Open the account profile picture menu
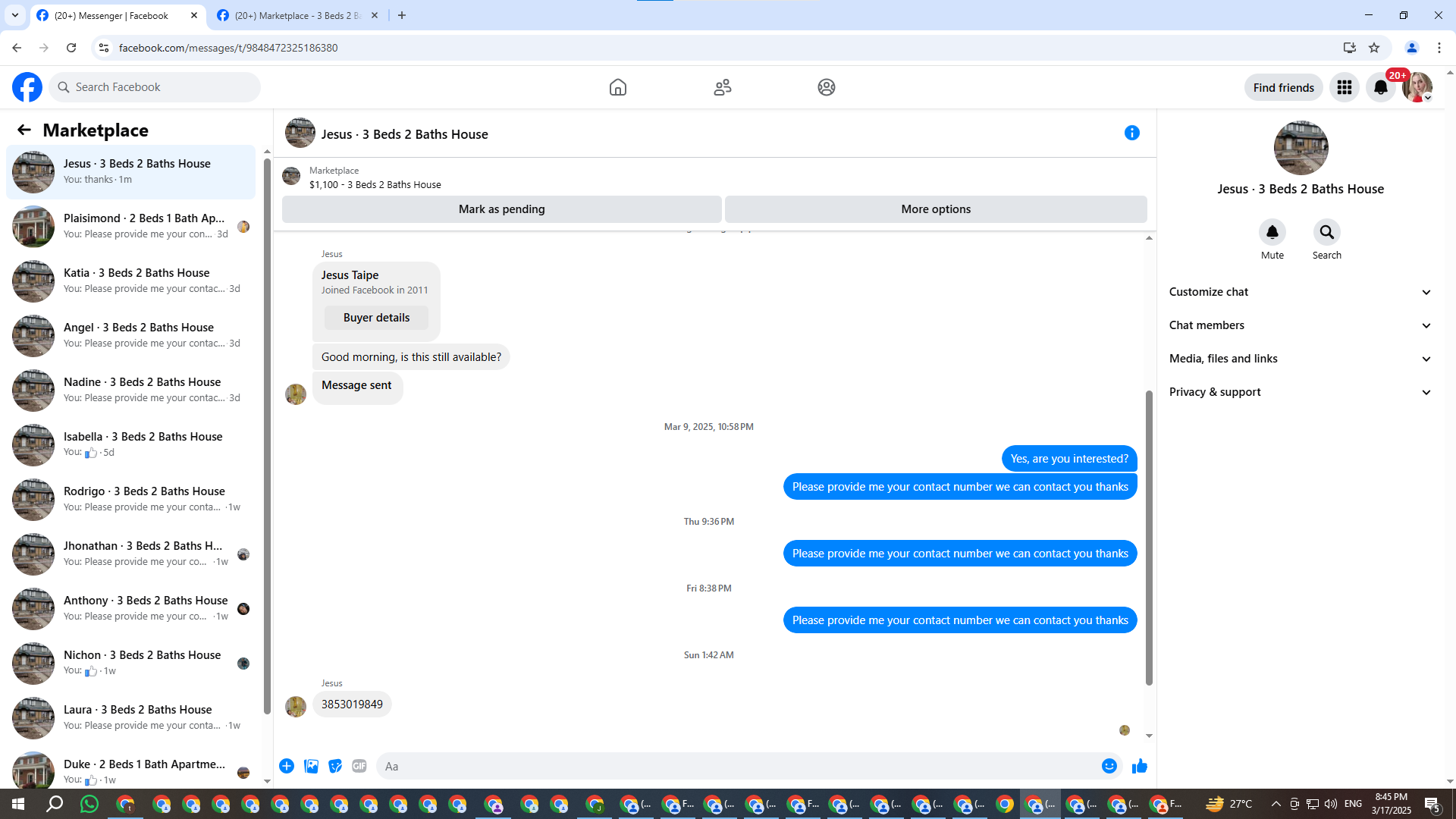The image size is (1456, 819). pos(1417,87)
